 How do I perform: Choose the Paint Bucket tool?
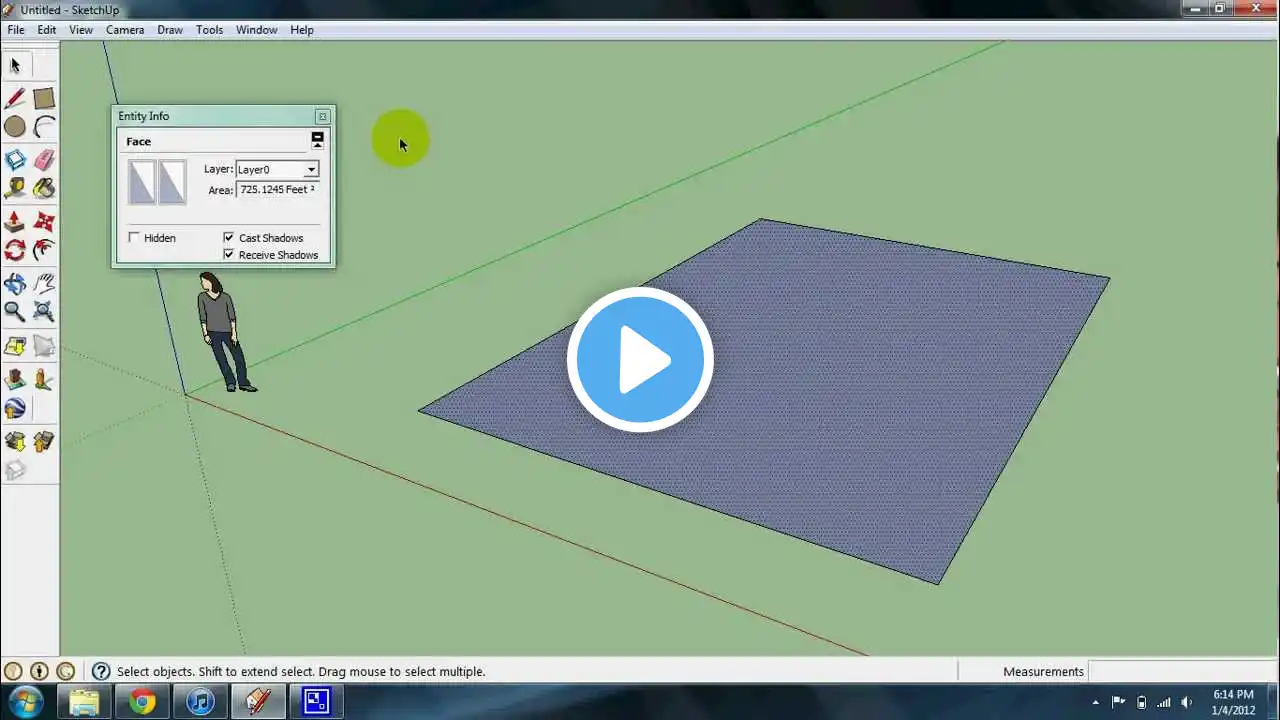(43, 188)
